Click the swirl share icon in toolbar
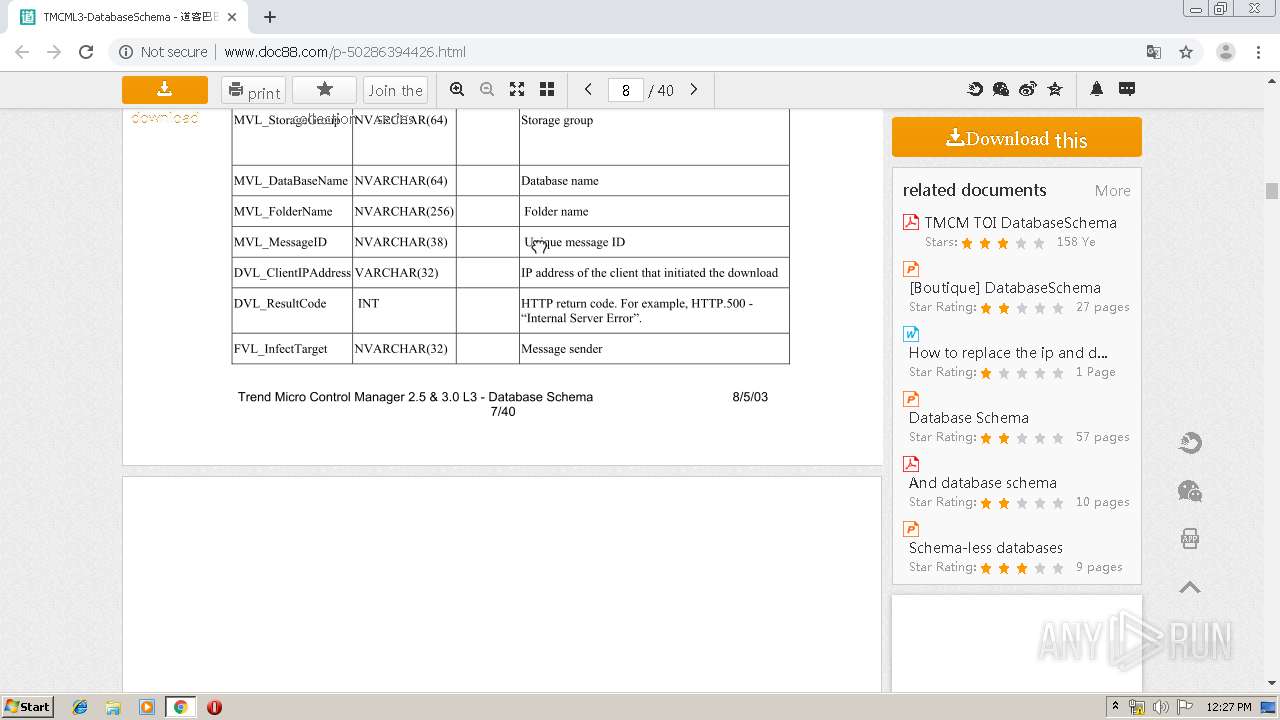 click(975, 89)
